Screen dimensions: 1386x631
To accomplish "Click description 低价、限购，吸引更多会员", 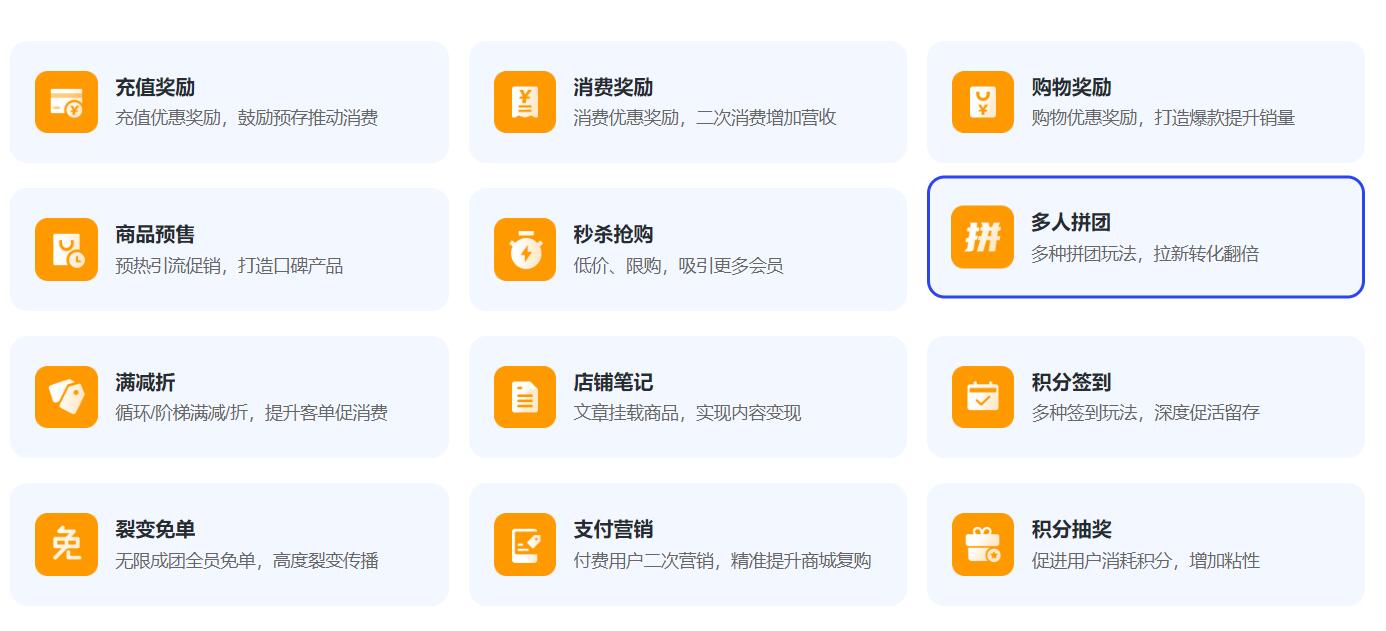I will tap(678, 266).
